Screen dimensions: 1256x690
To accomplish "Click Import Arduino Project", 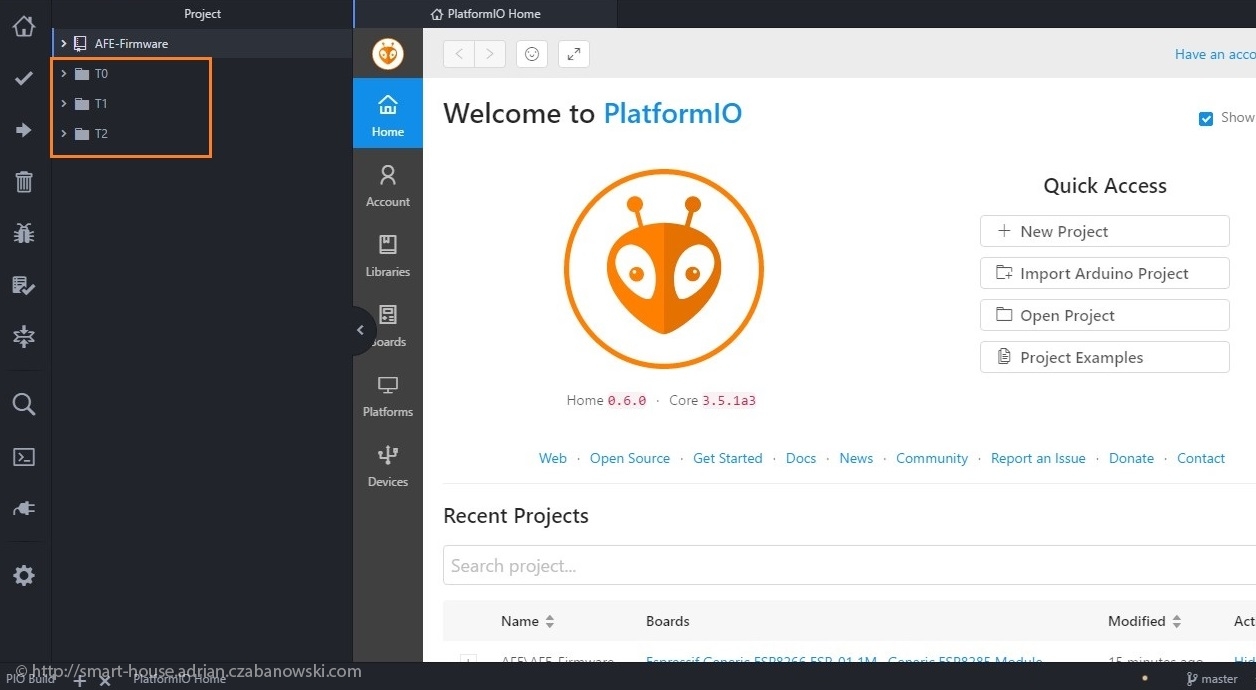I will (1105, 273).
